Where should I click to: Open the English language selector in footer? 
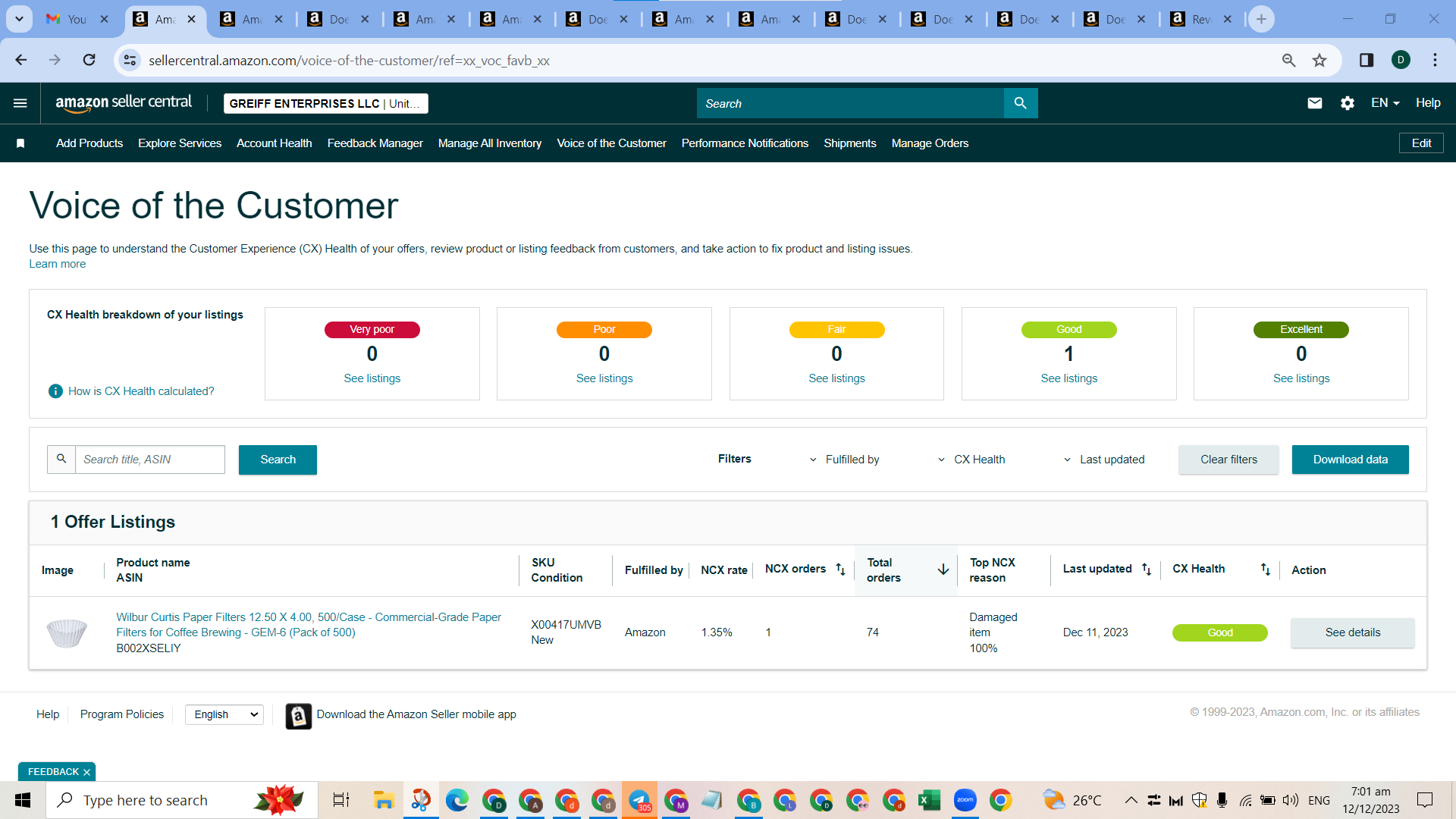pos(224,714)
